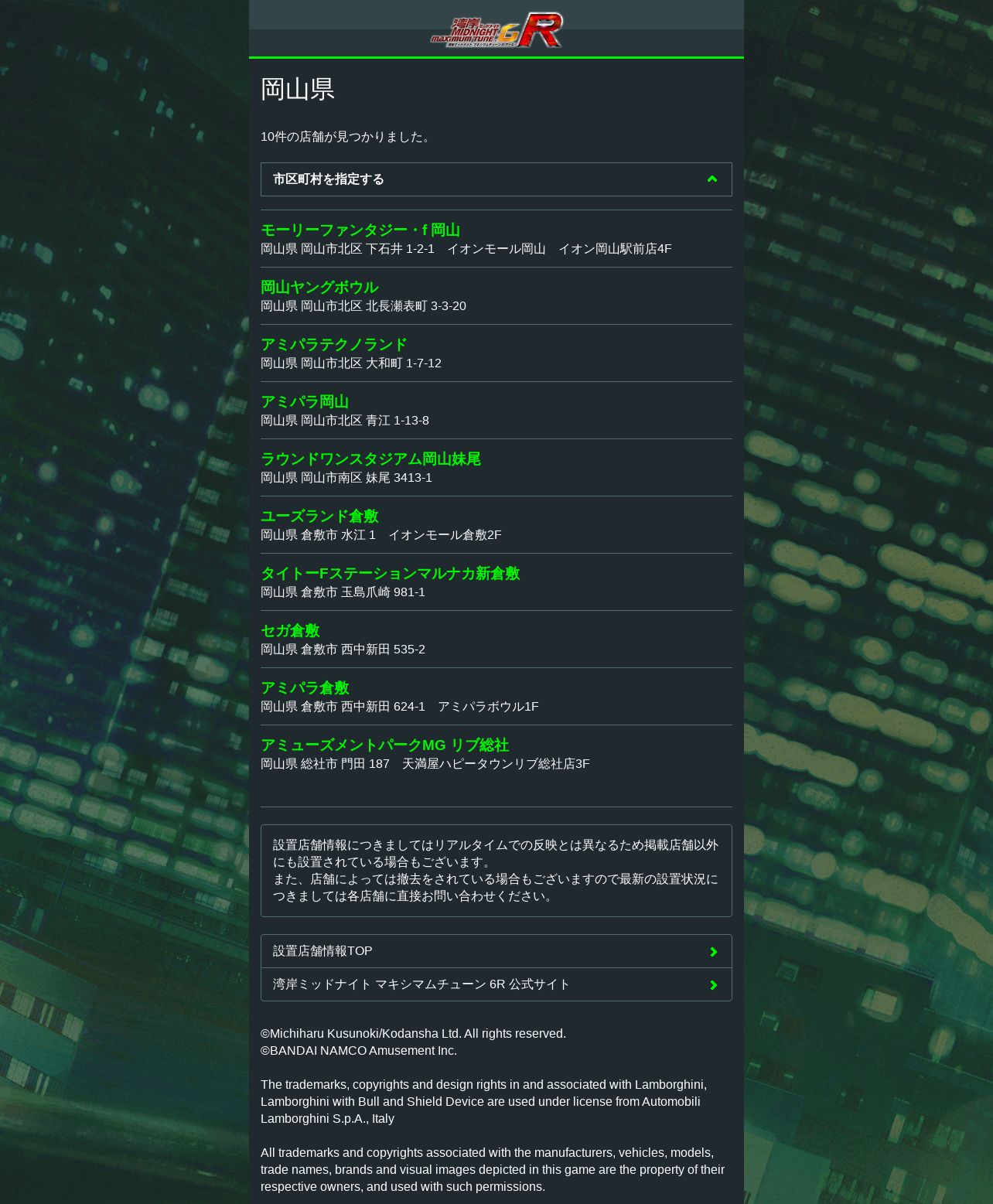Click address 北長瀬表町 3-3-20
The width and height of the screenshot is (993, 1204).
point(363,306)
